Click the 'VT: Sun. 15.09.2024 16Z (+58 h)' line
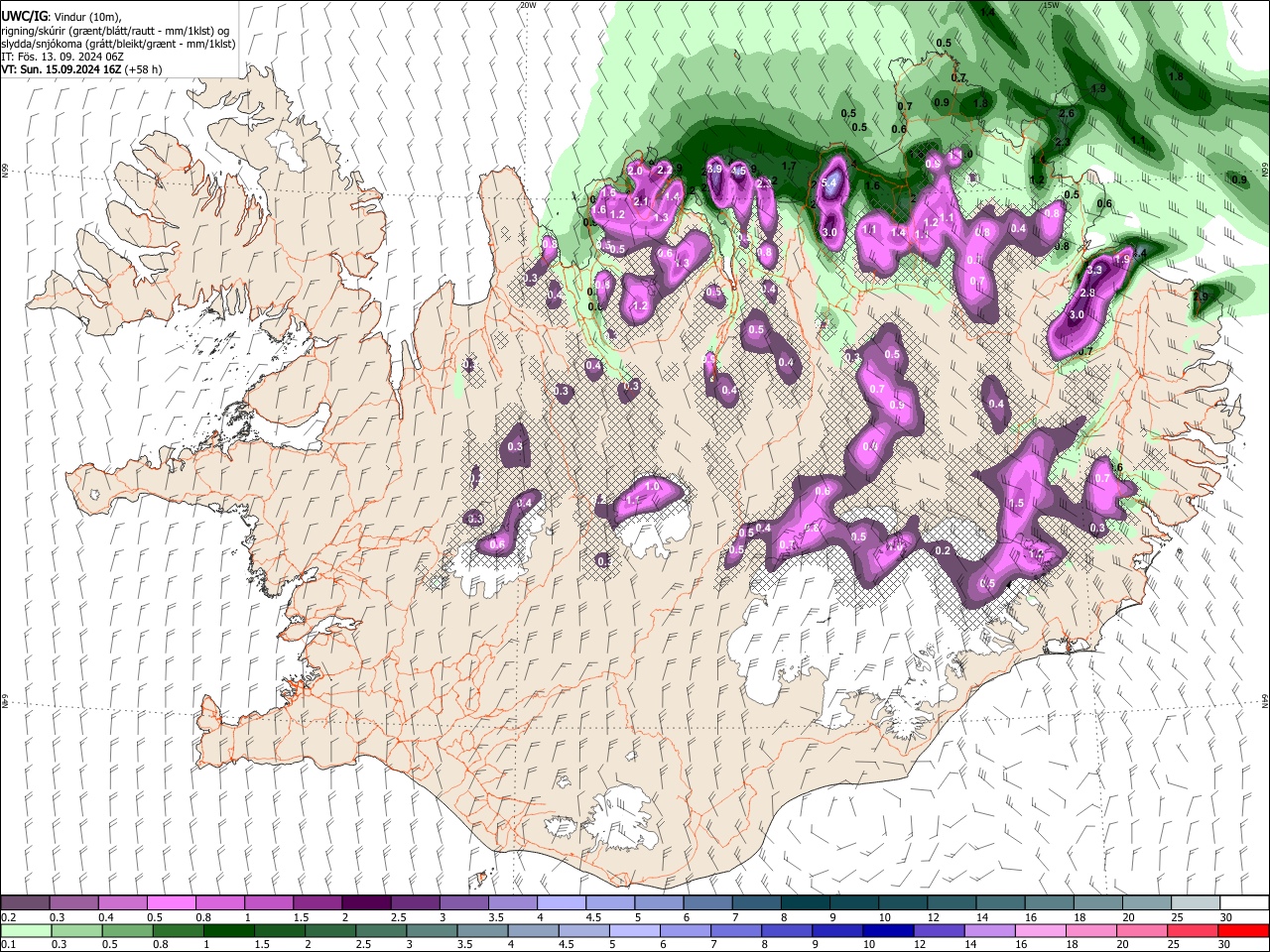Viewport: 1270px width, 952px height. tap(81, 69)
